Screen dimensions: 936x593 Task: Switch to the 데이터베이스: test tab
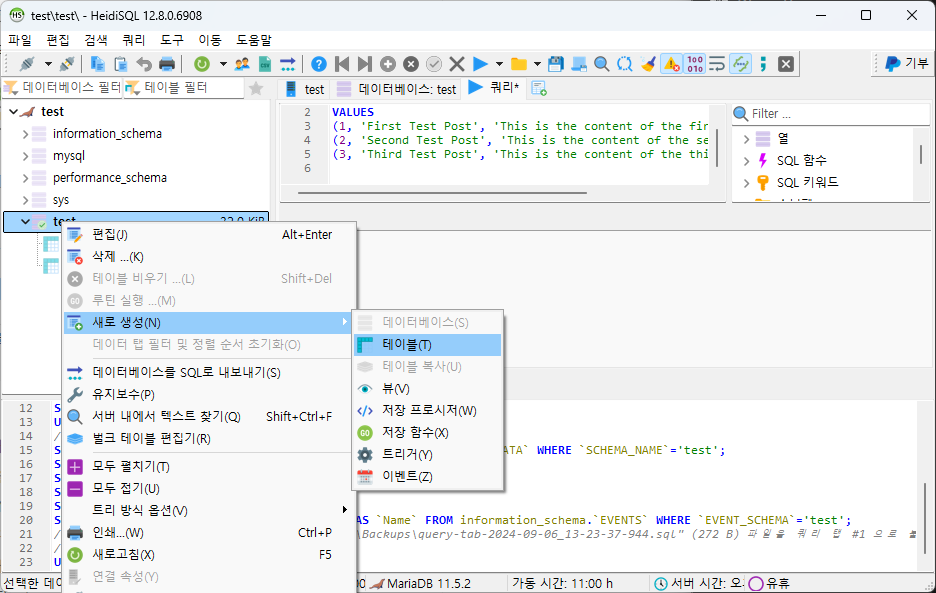396,89
